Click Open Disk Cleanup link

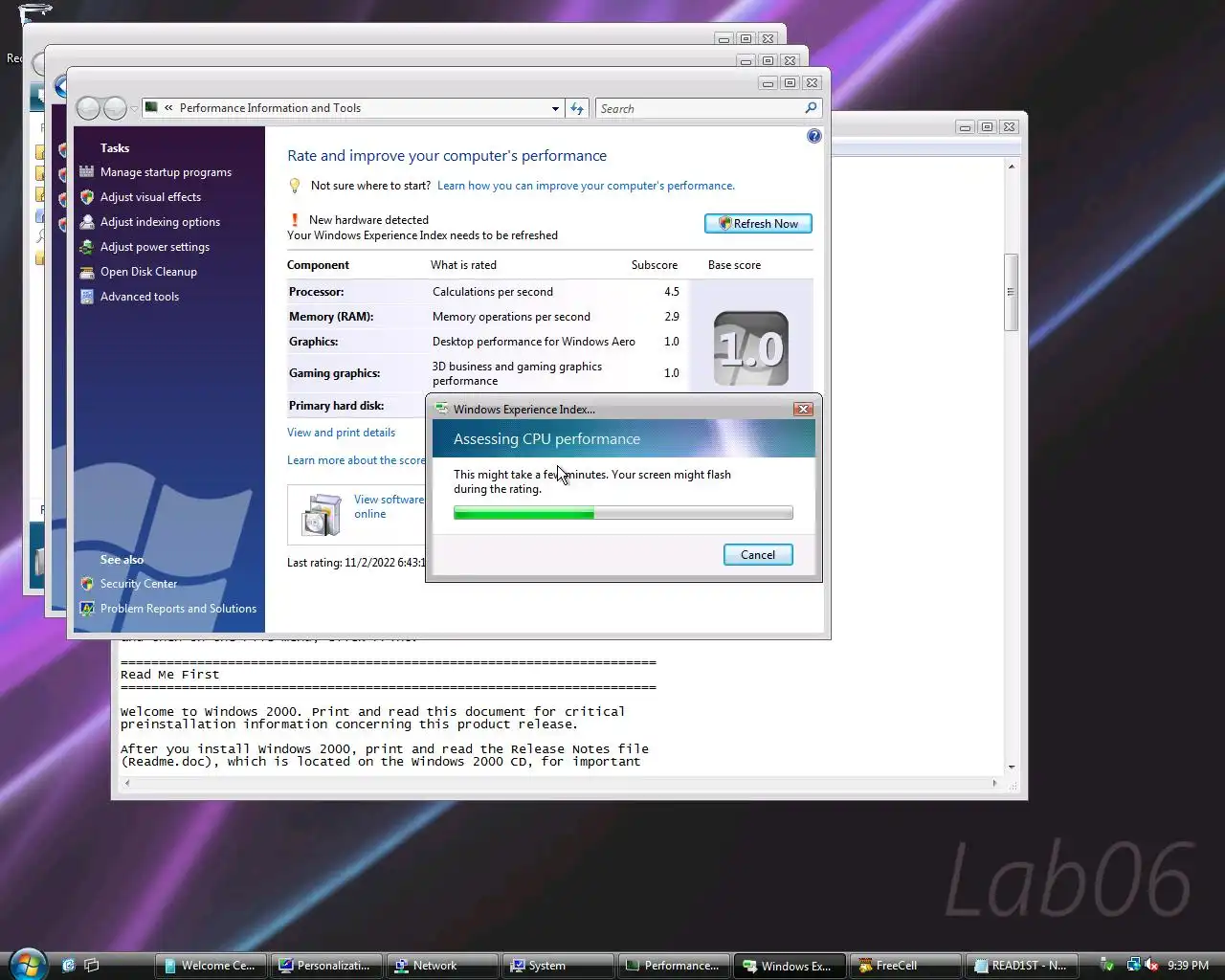tap(148, 272)
